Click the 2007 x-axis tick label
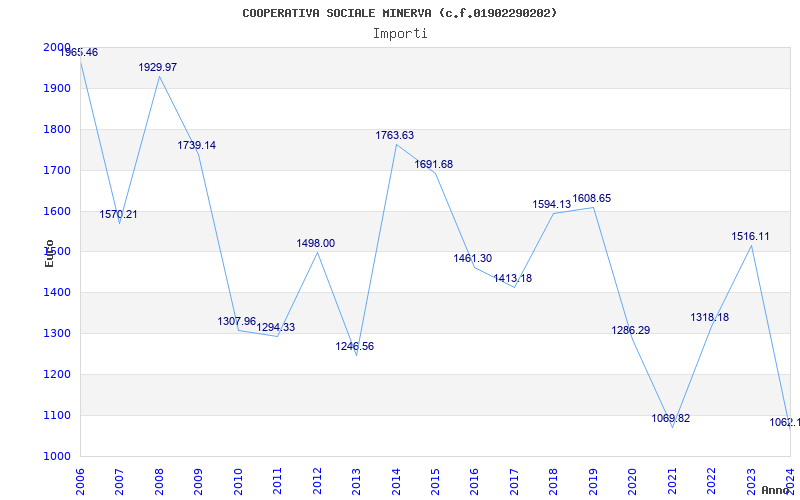 119,481
